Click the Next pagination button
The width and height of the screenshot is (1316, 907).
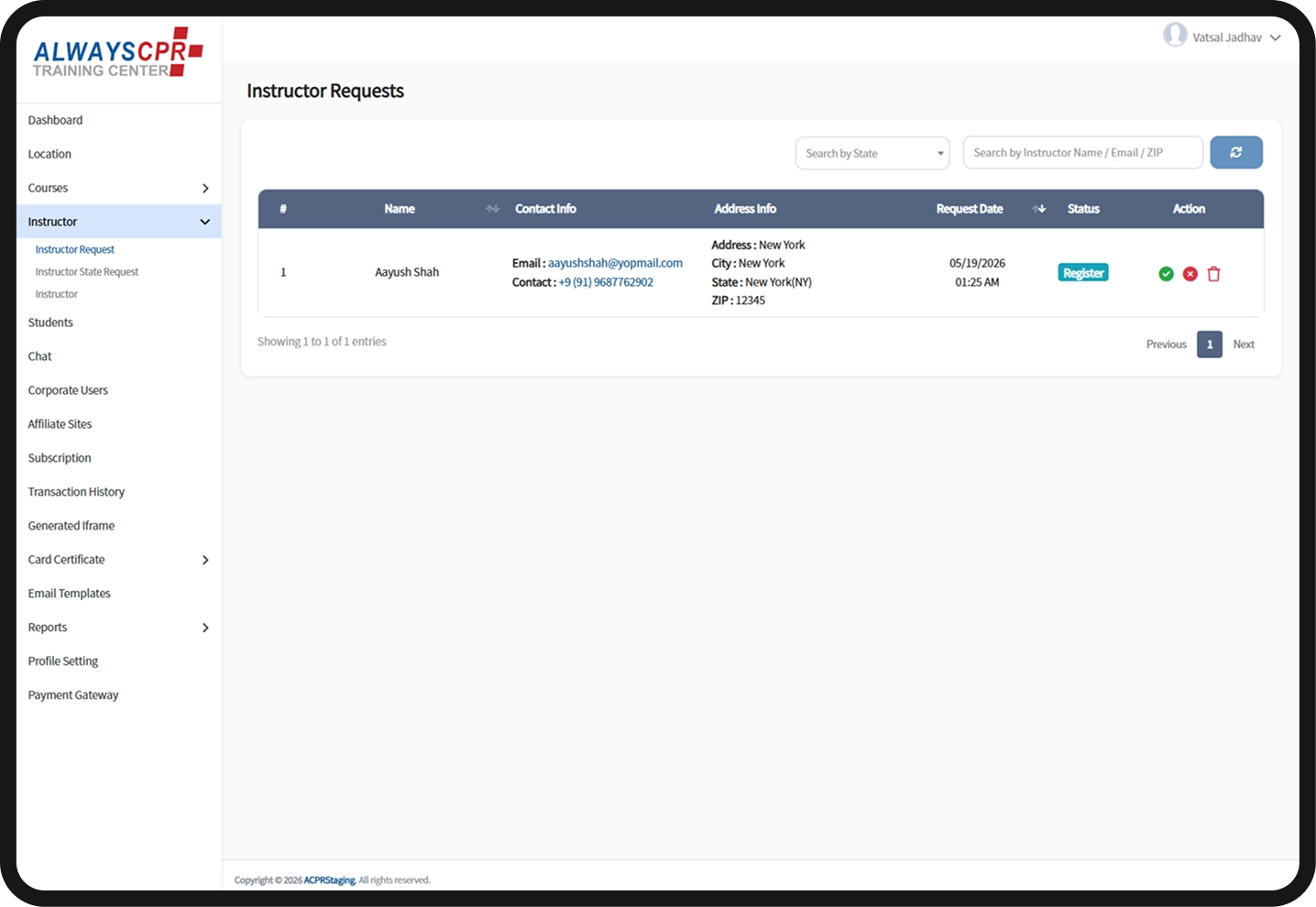click(1244, 344)
